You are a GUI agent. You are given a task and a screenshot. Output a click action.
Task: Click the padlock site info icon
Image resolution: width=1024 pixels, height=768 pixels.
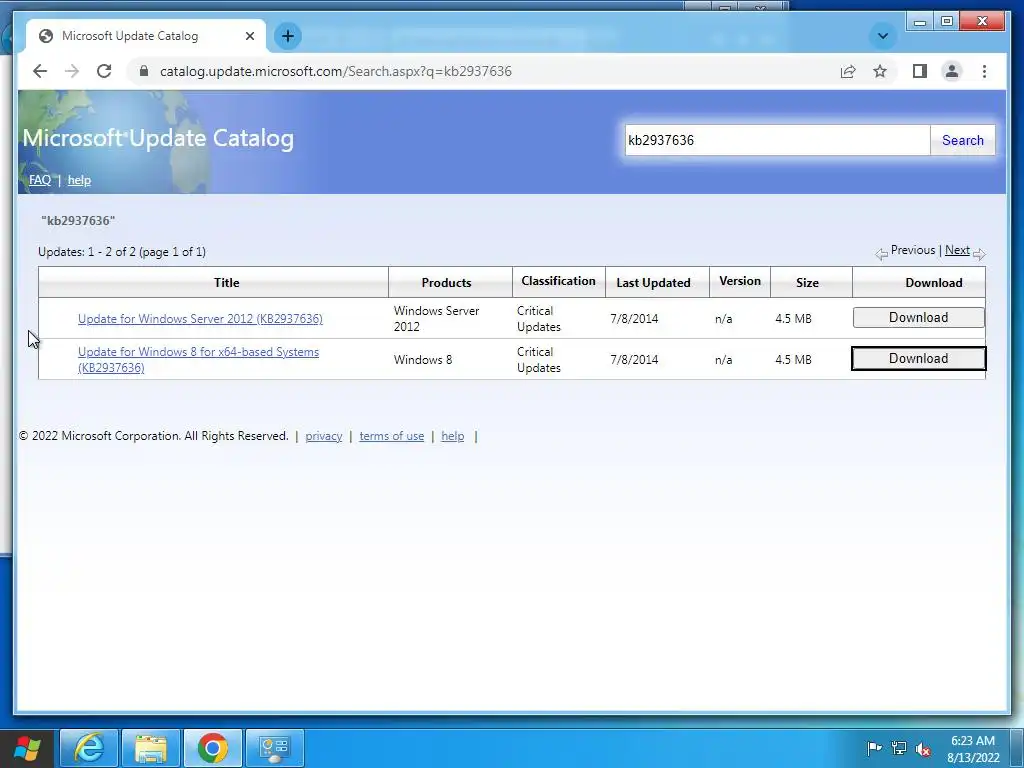tap(144, 71)
